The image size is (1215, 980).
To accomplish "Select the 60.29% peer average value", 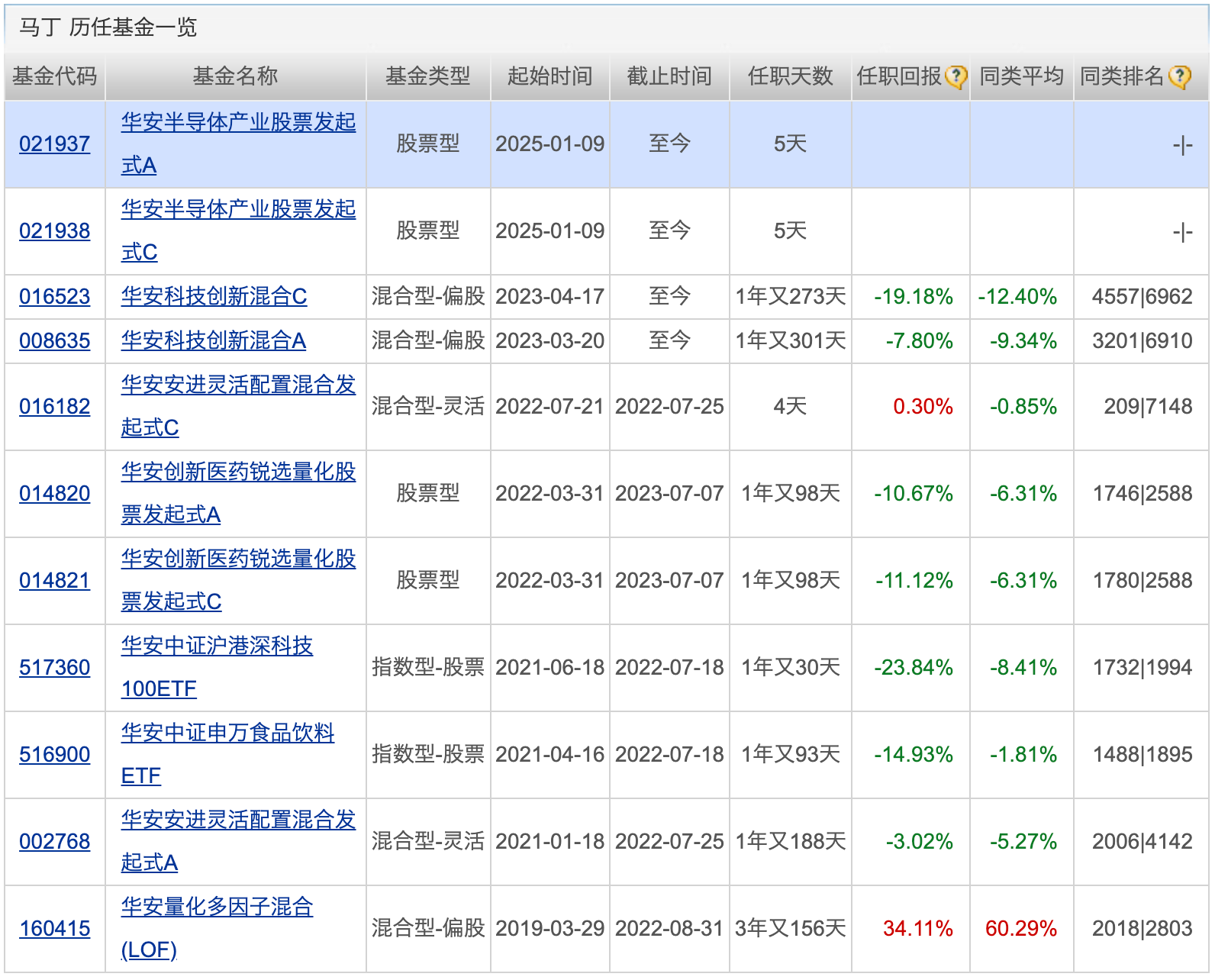I will [x=1021, y=929].
